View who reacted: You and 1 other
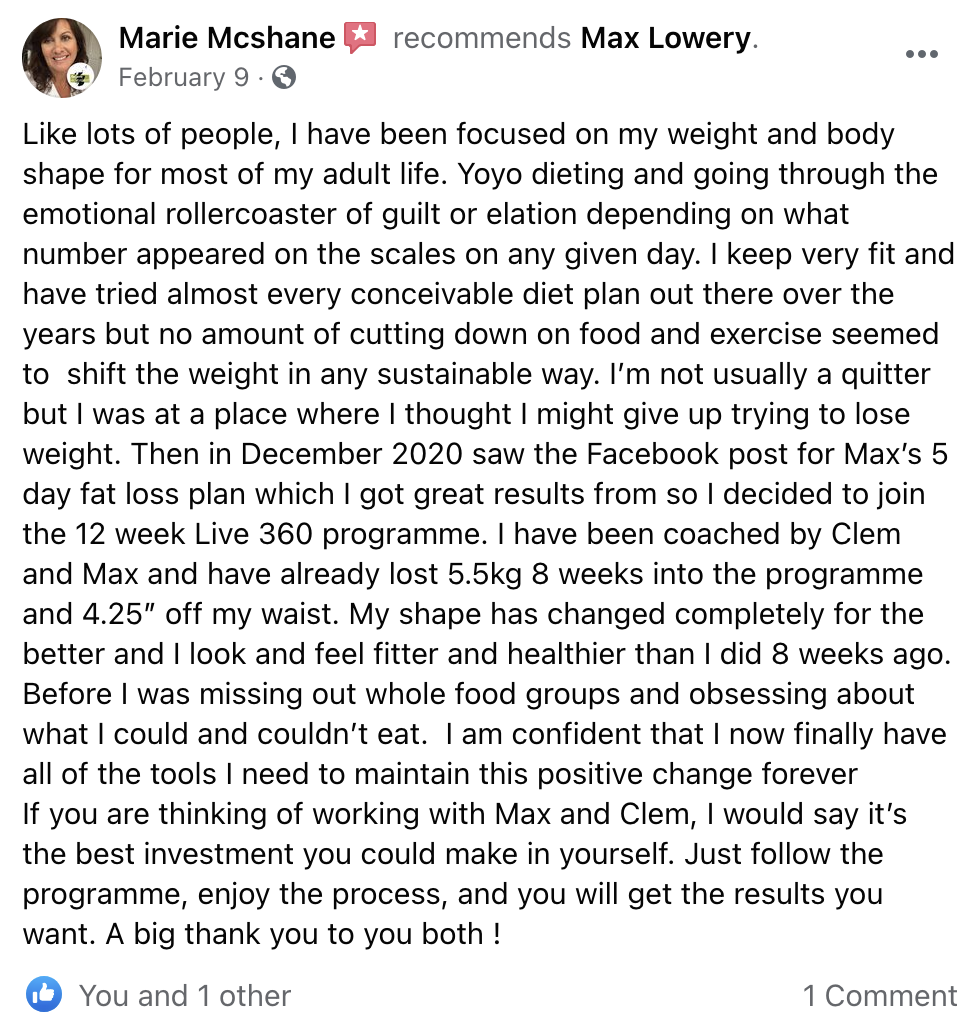The width and height of the screenshot is (980, 1022). [x=184, y=995]
